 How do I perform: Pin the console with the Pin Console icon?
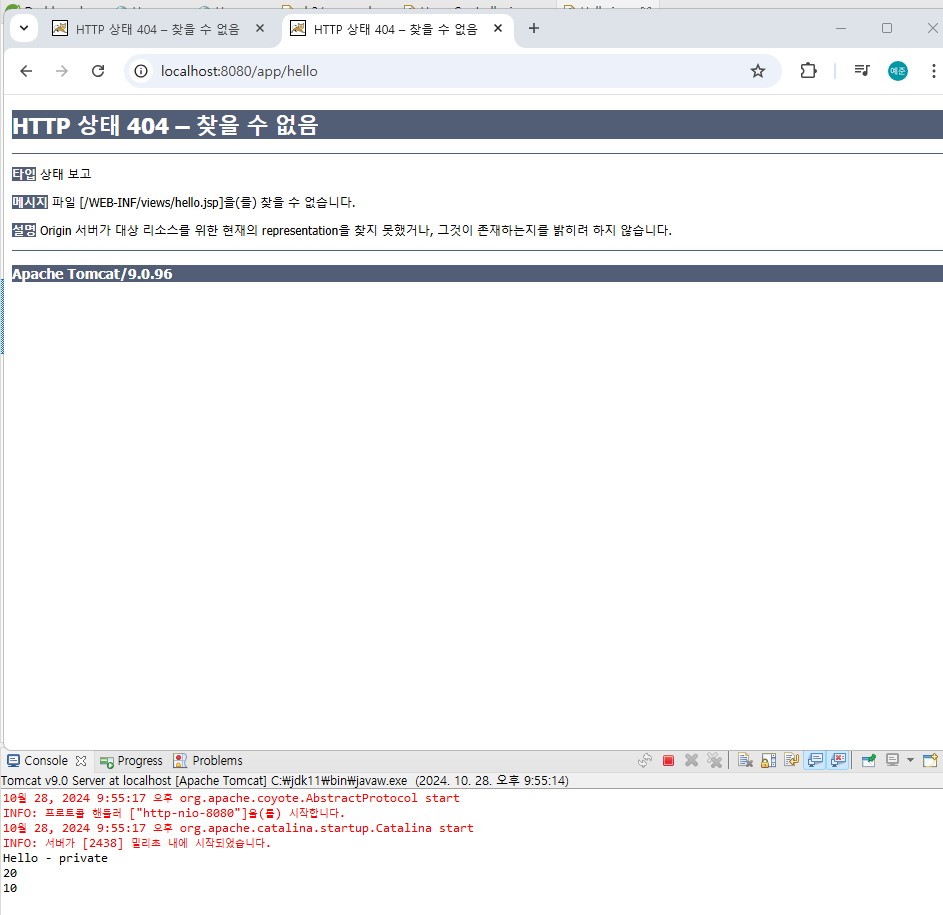[868, 760]
